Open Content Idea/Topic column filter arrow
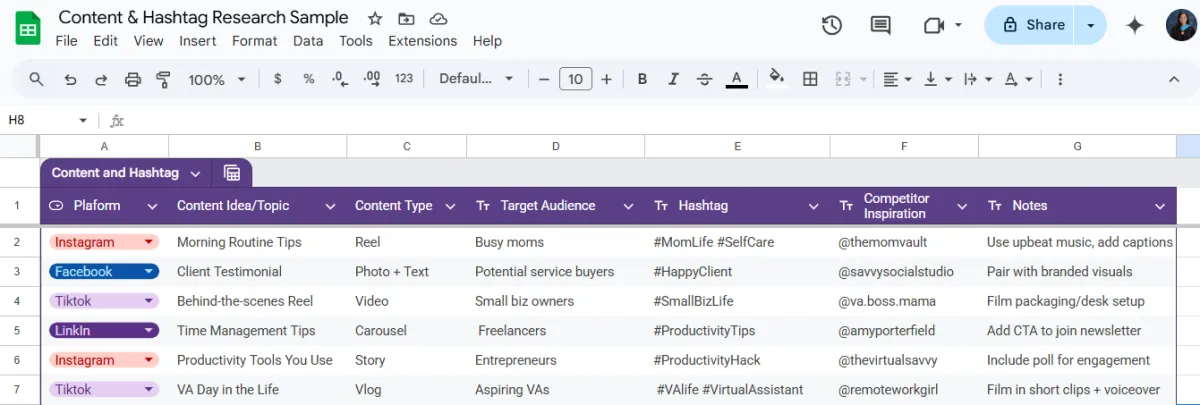 tap(330, 206)
